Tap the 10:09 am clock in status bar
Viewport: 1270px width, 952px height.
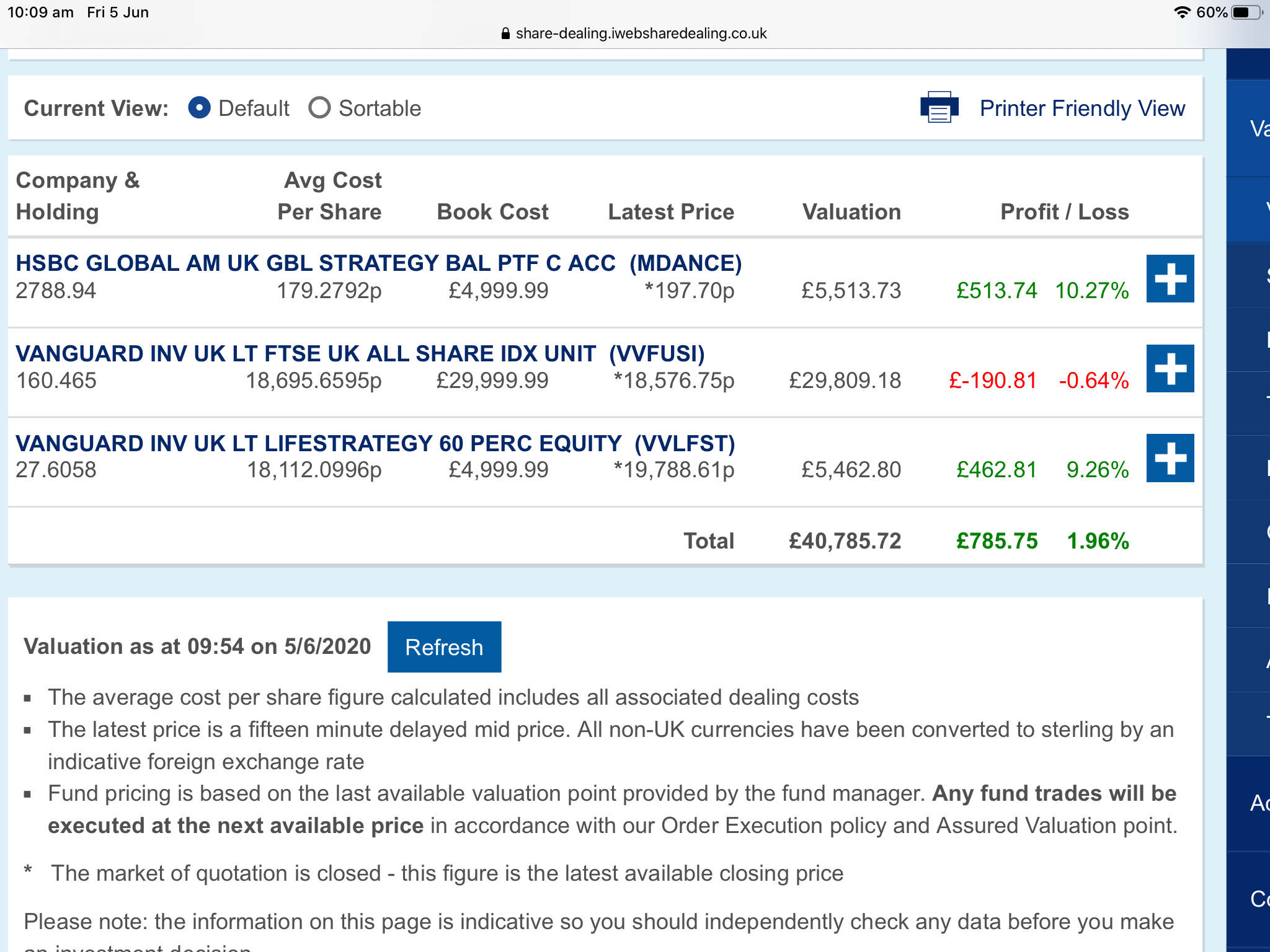pyautogui.click(x=40, y=12)
